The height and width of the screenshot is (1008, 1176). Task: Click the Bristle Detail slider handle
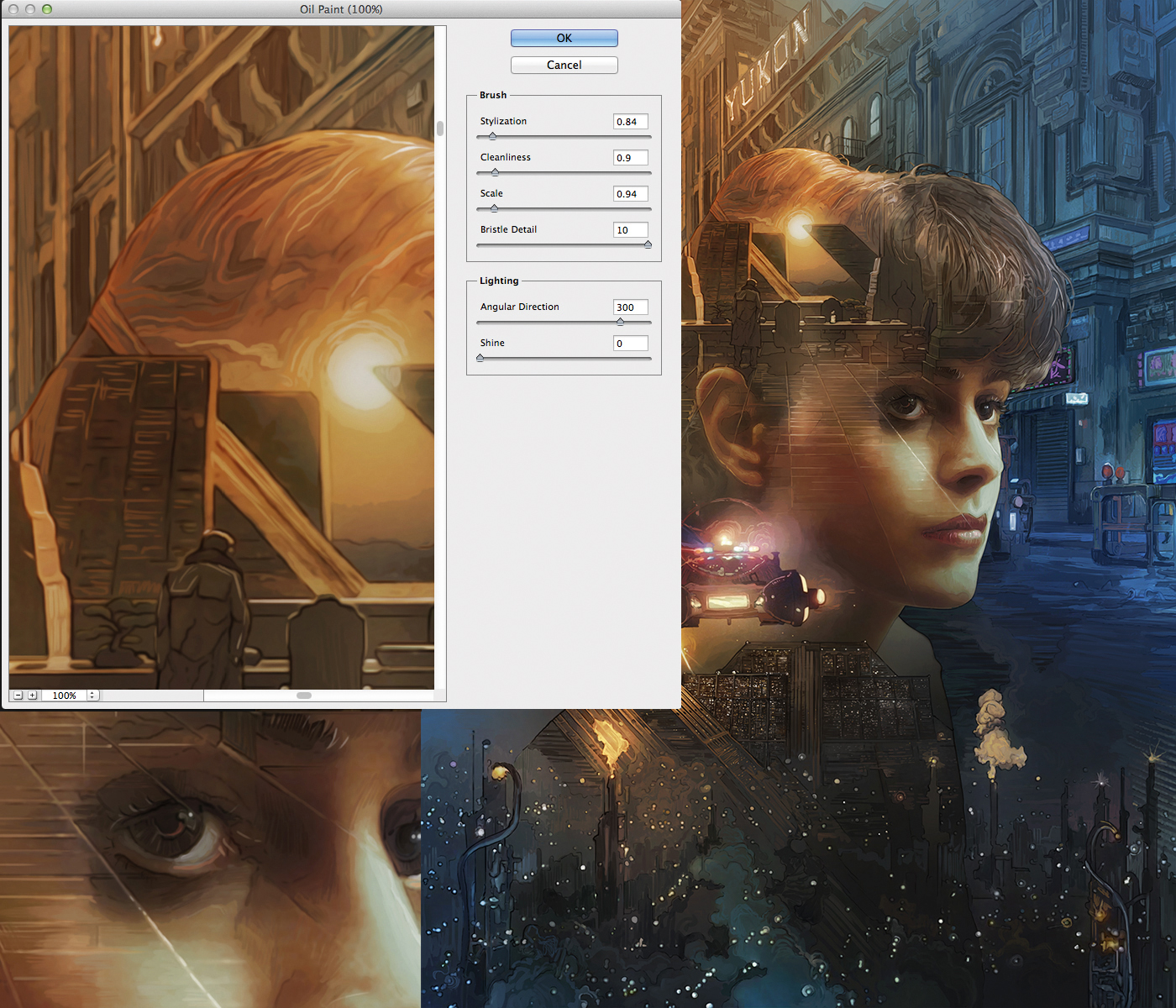(648, 244)
